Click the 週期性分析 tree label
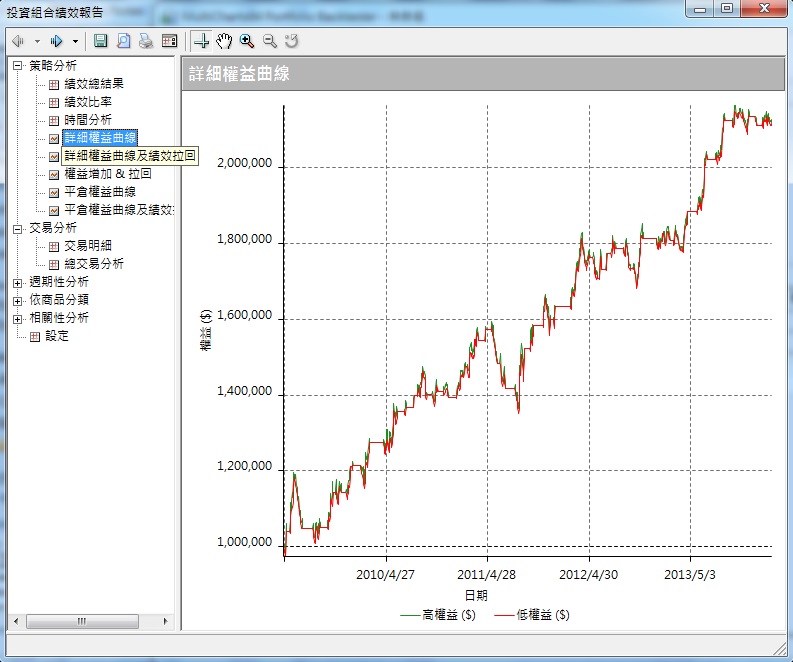Image resolution: width=793 pixels, height=662 pixels. [59, 282]
